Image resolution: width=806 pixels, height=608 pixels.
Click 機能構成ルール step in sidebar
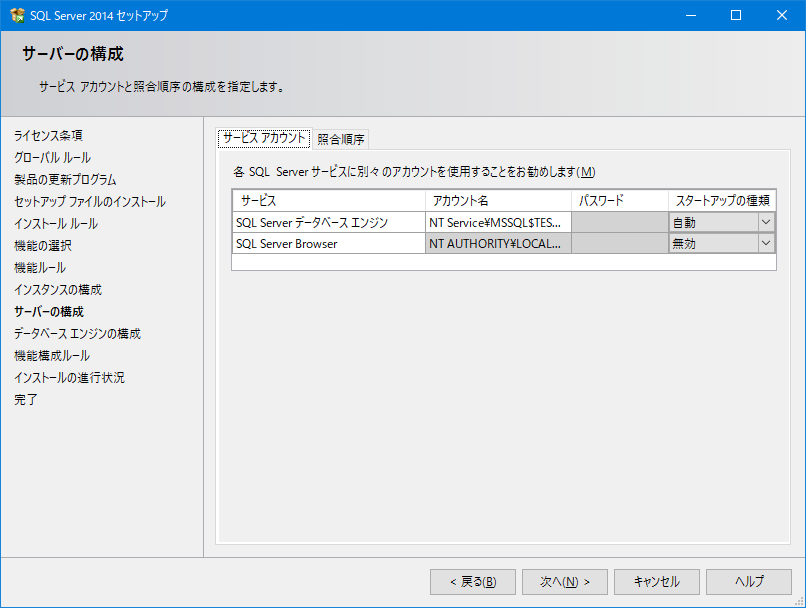tap(52, 356)
